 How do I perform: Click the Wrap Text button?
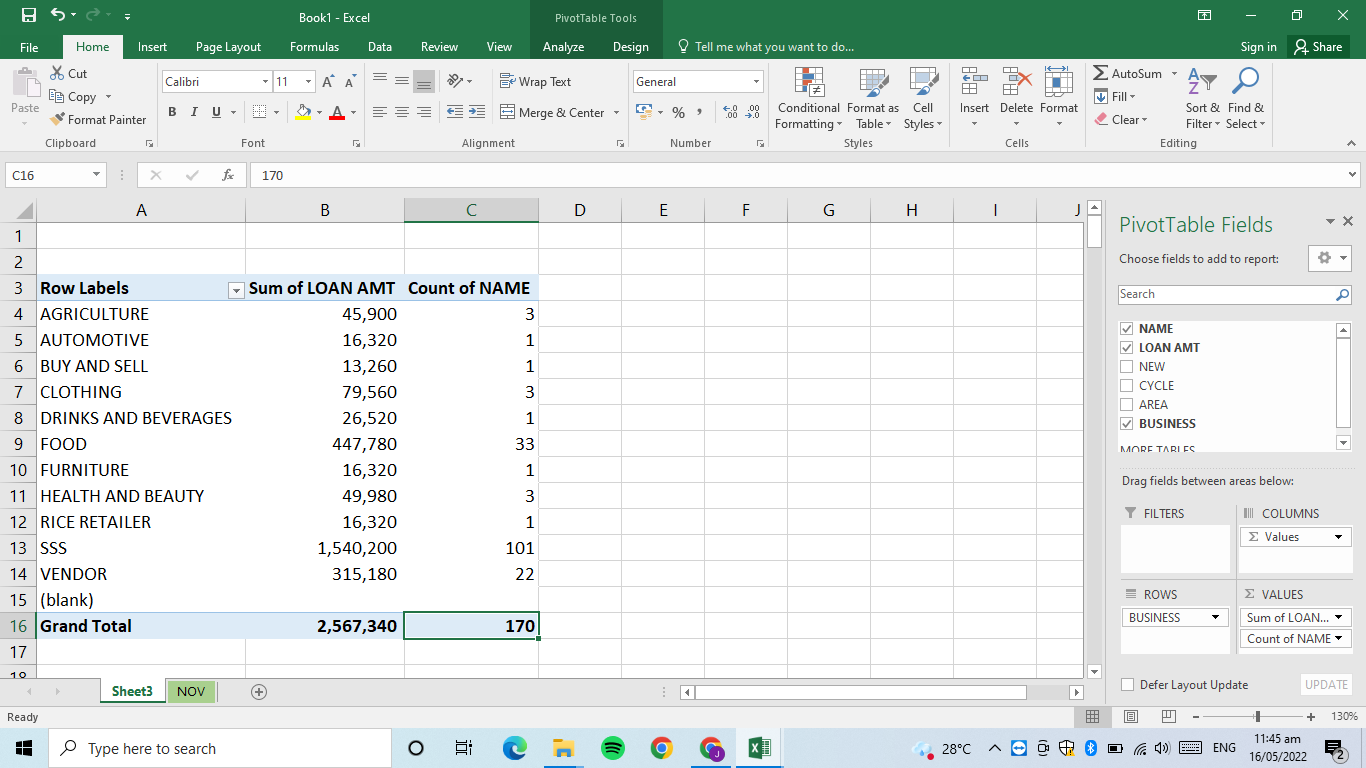coord(536,82)
